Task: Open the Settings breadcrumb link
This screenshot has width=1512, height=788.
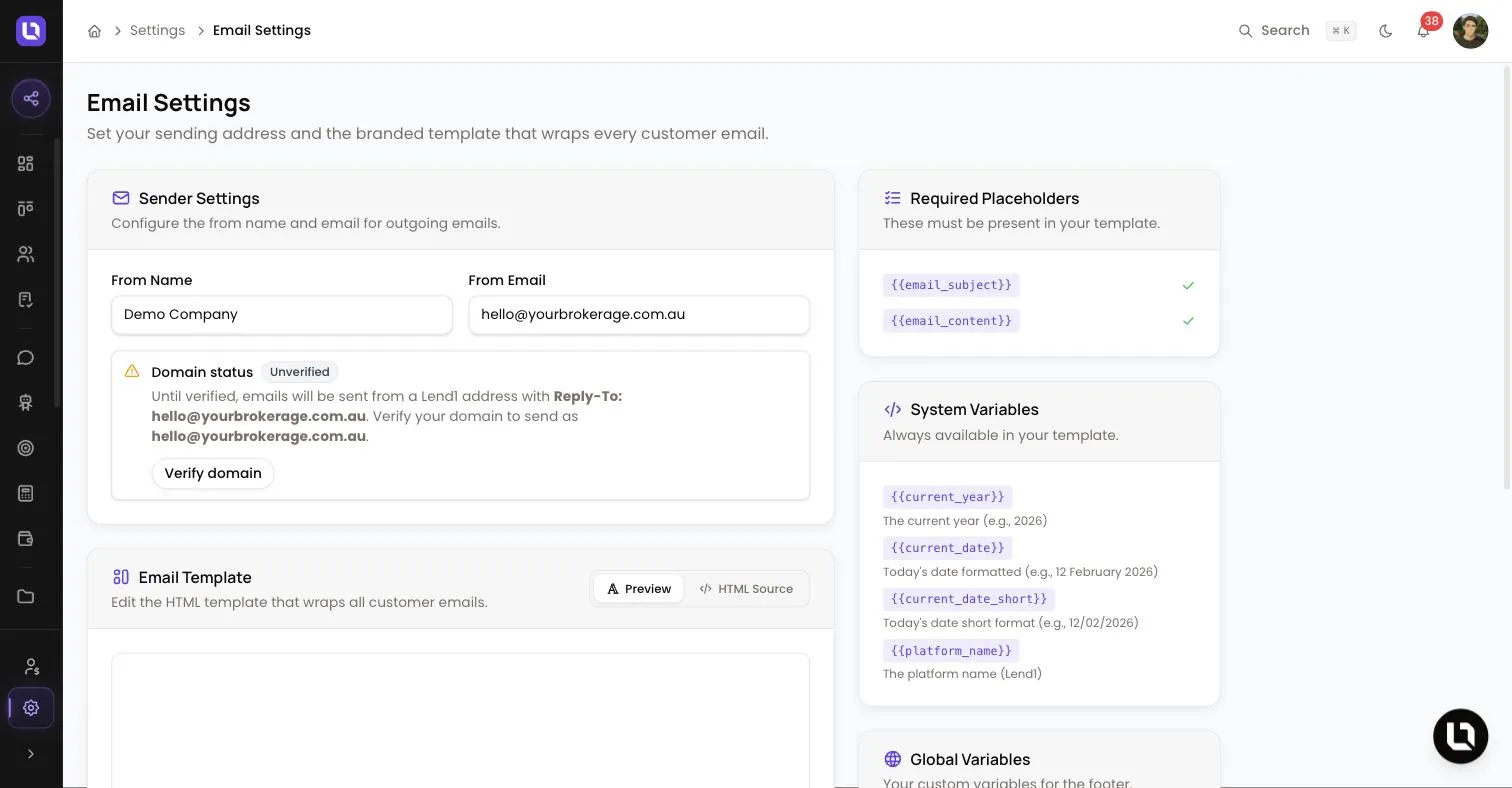Action: 157,31
